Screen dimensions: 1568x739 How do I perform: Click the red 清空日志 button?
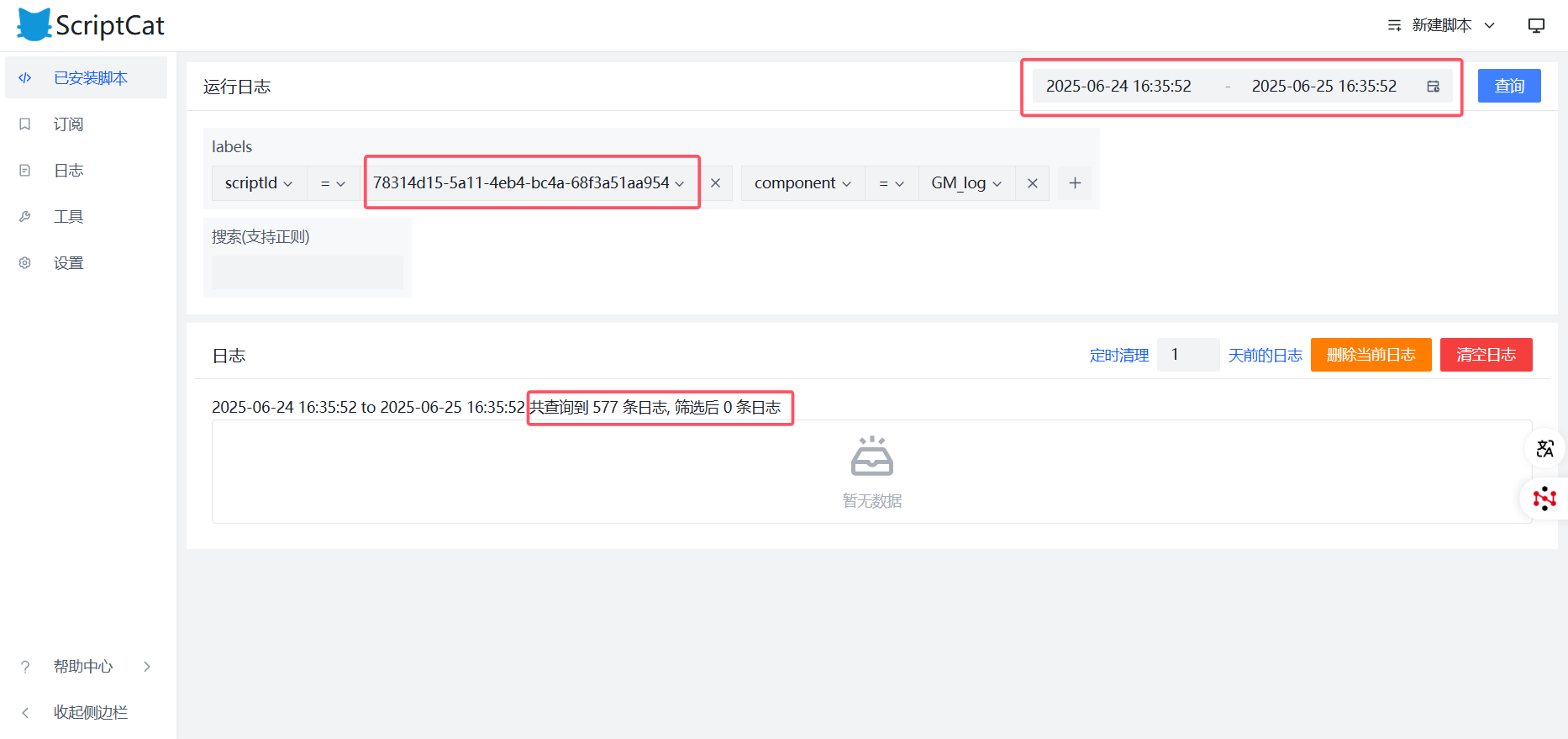1485,355
